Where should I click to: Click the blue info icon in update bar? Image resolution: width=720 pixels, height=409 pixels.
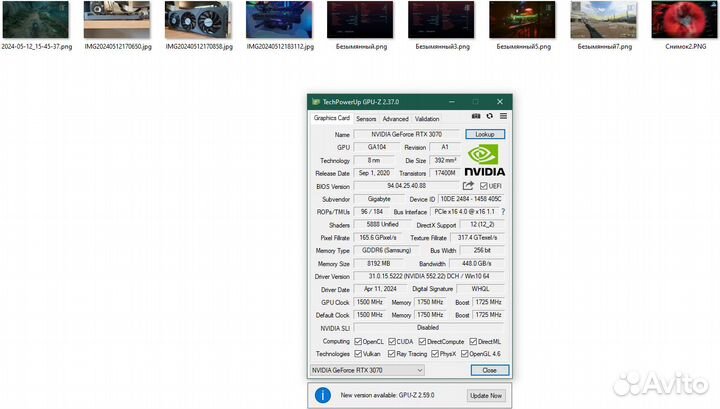click(323, 395)
